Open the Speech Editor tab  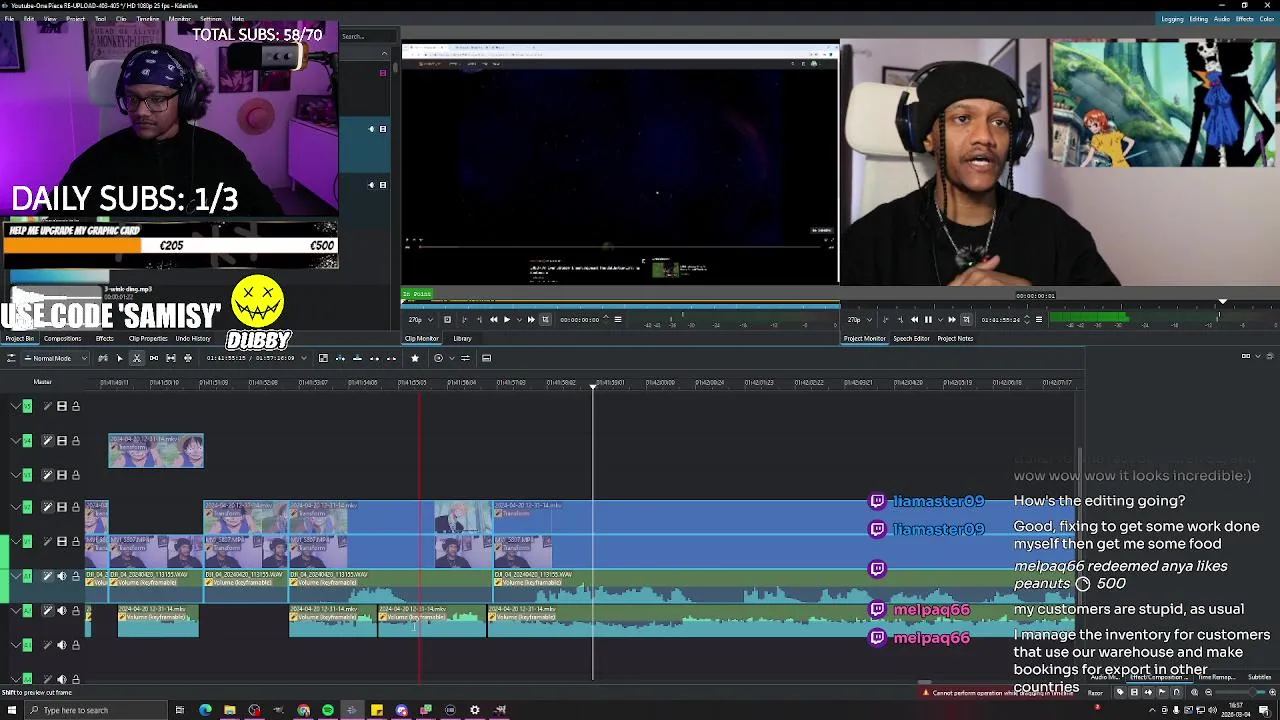pos(911,338)
